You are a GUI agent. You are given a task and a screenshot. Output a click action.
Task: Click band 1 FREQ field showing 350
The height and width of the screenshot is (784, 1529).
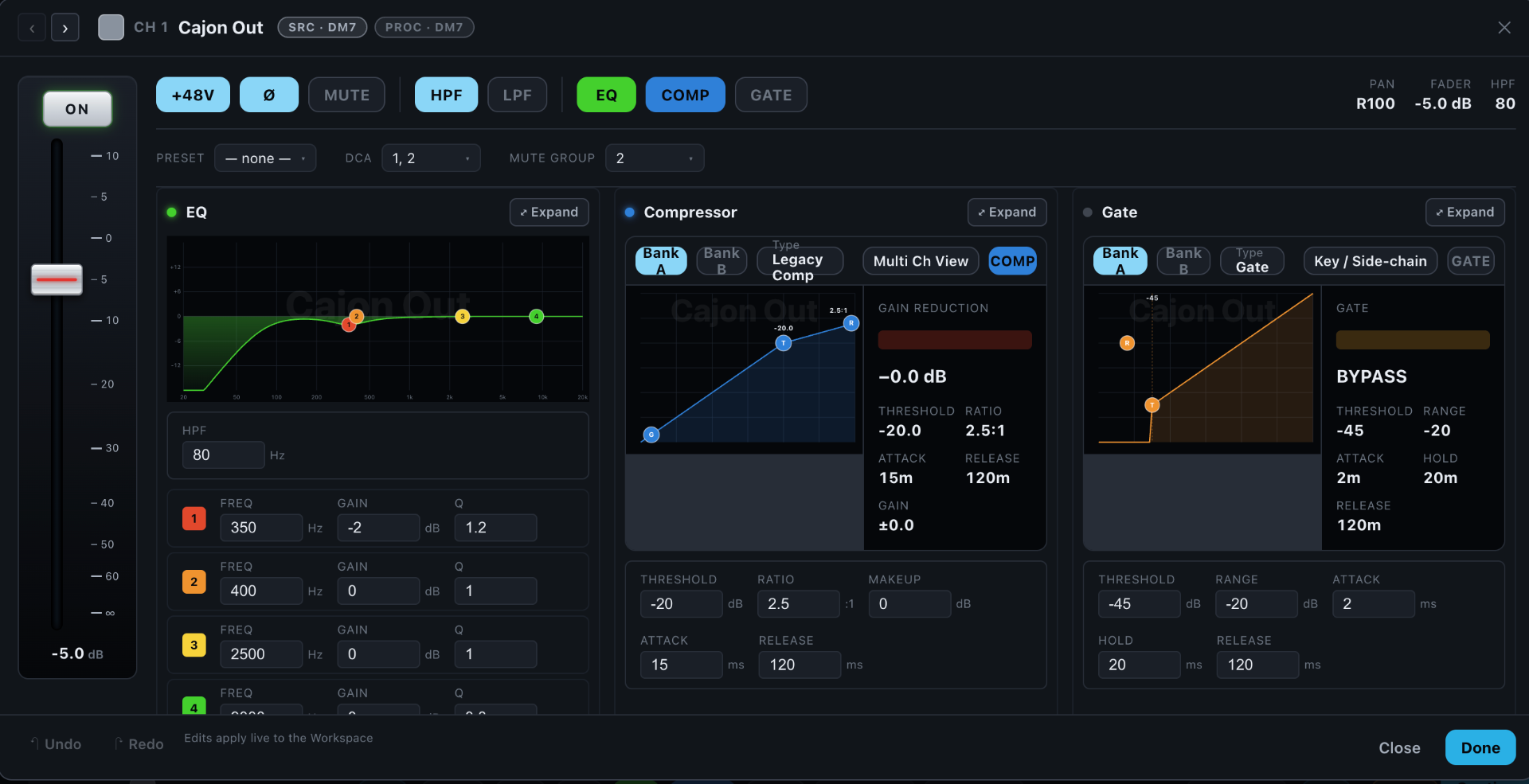click(261, 528)
